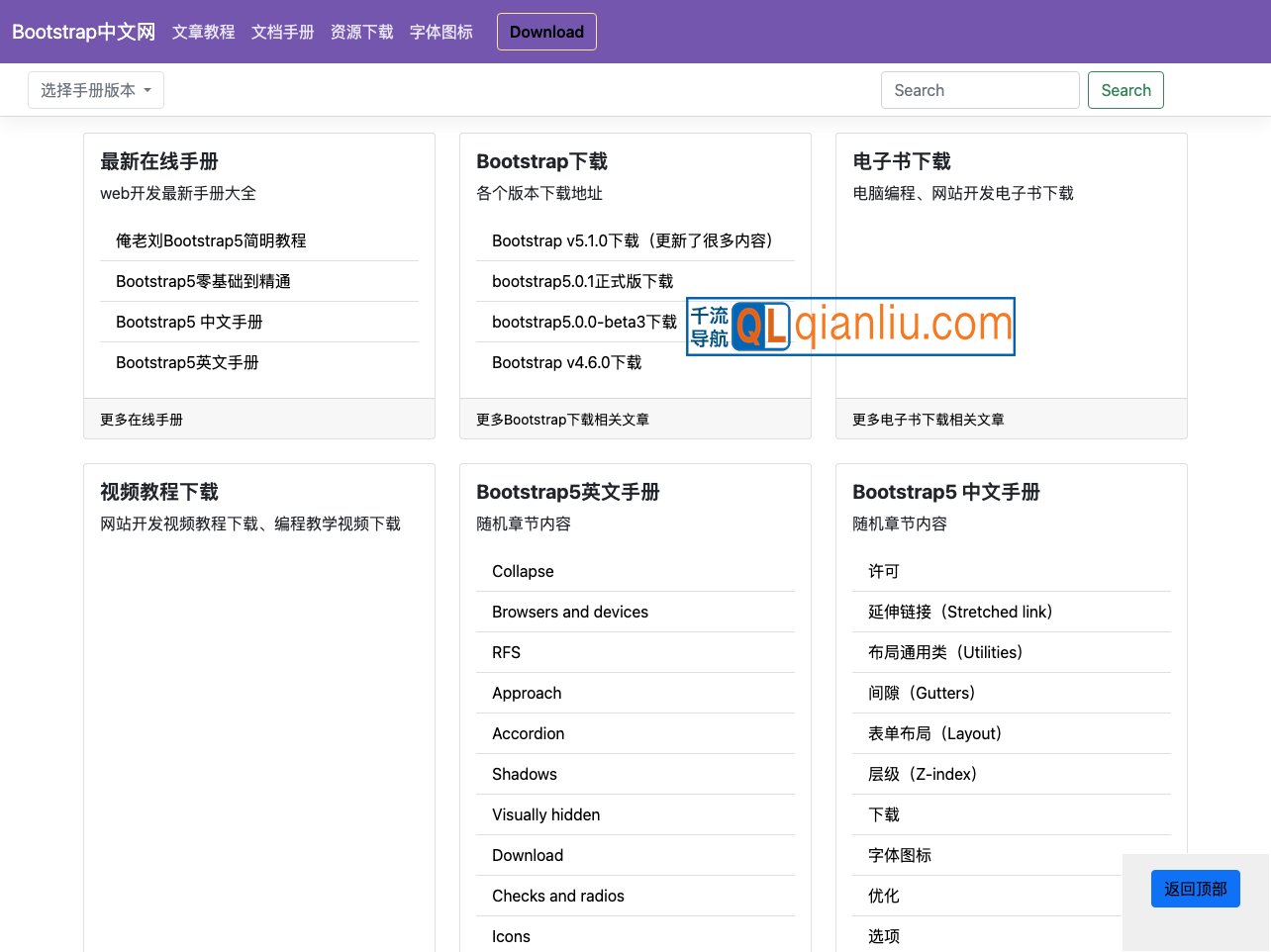Open 延伸链接（Stretched link）chapter
This screenshot has height=952, width=1271.
tap(960, 612)
